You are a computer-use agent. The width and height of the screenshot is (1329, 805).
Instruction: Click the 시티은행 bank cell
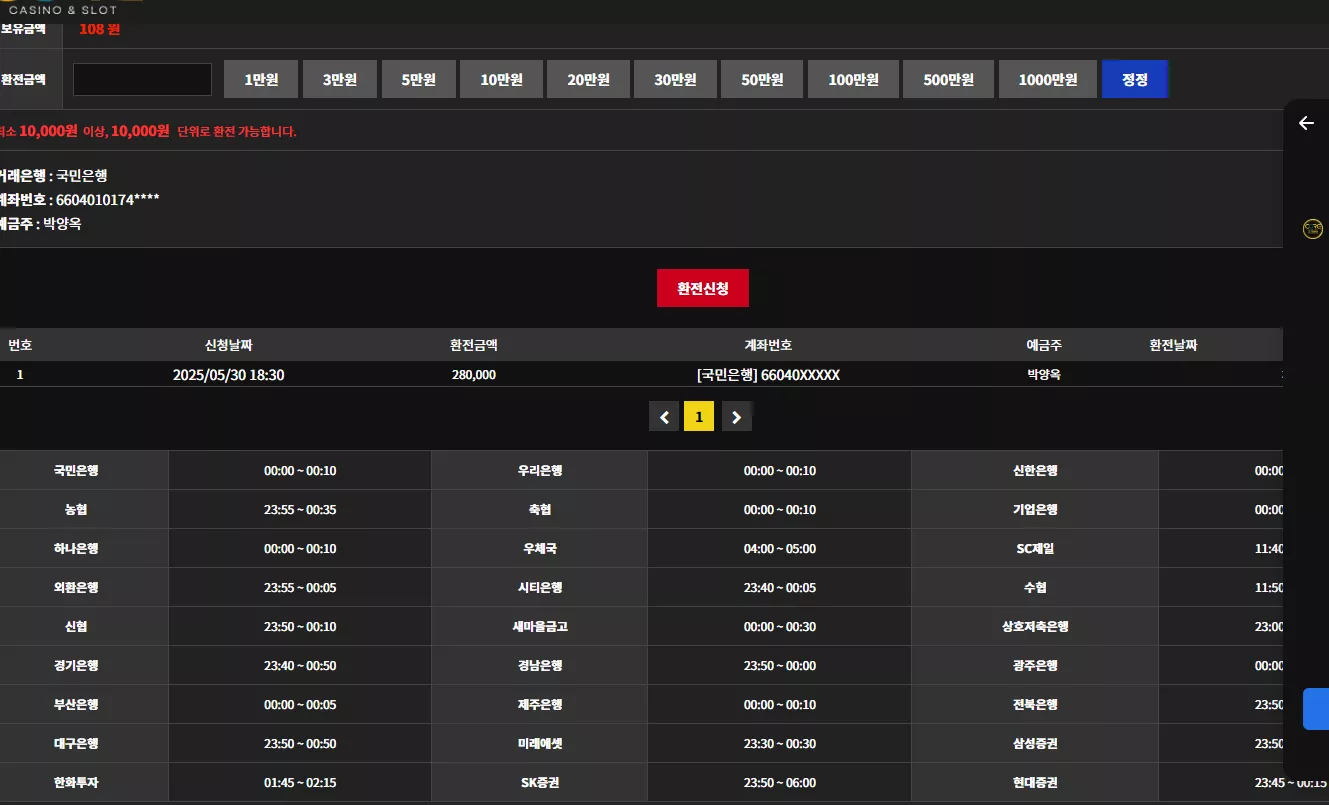[540, 588]
